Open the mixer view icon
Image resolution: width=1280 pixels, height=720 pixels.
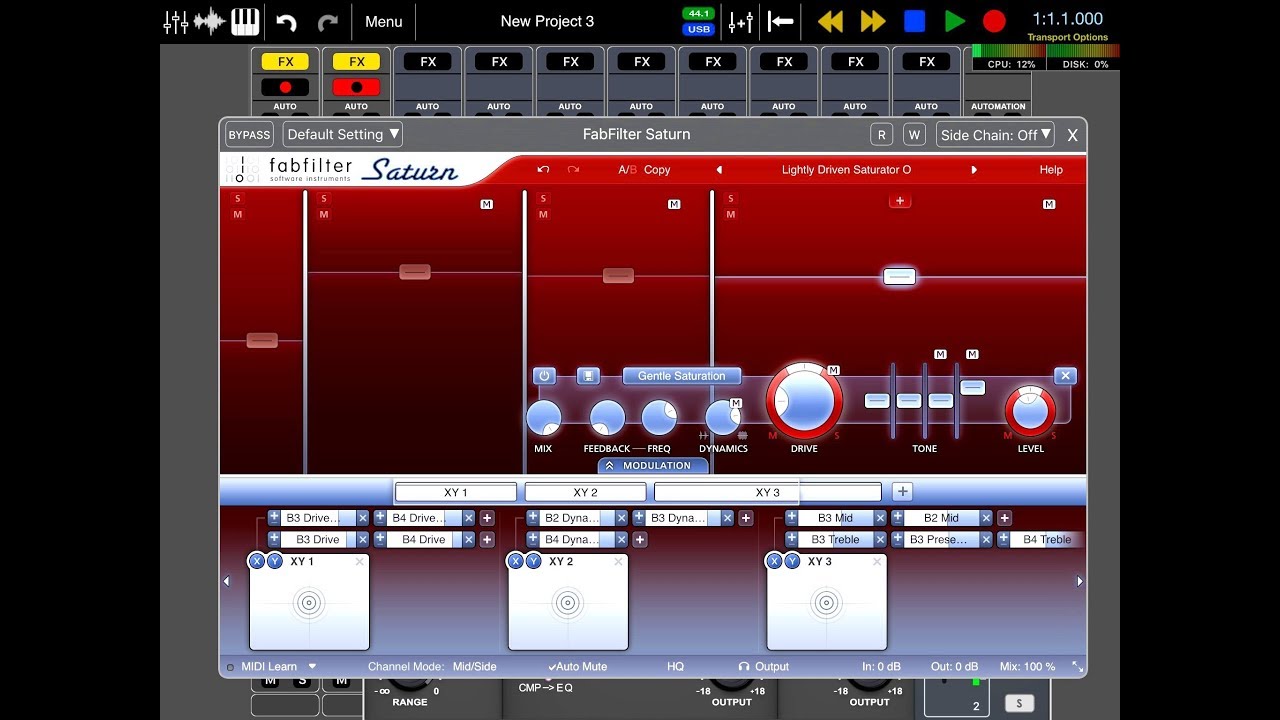click(176, 21)
